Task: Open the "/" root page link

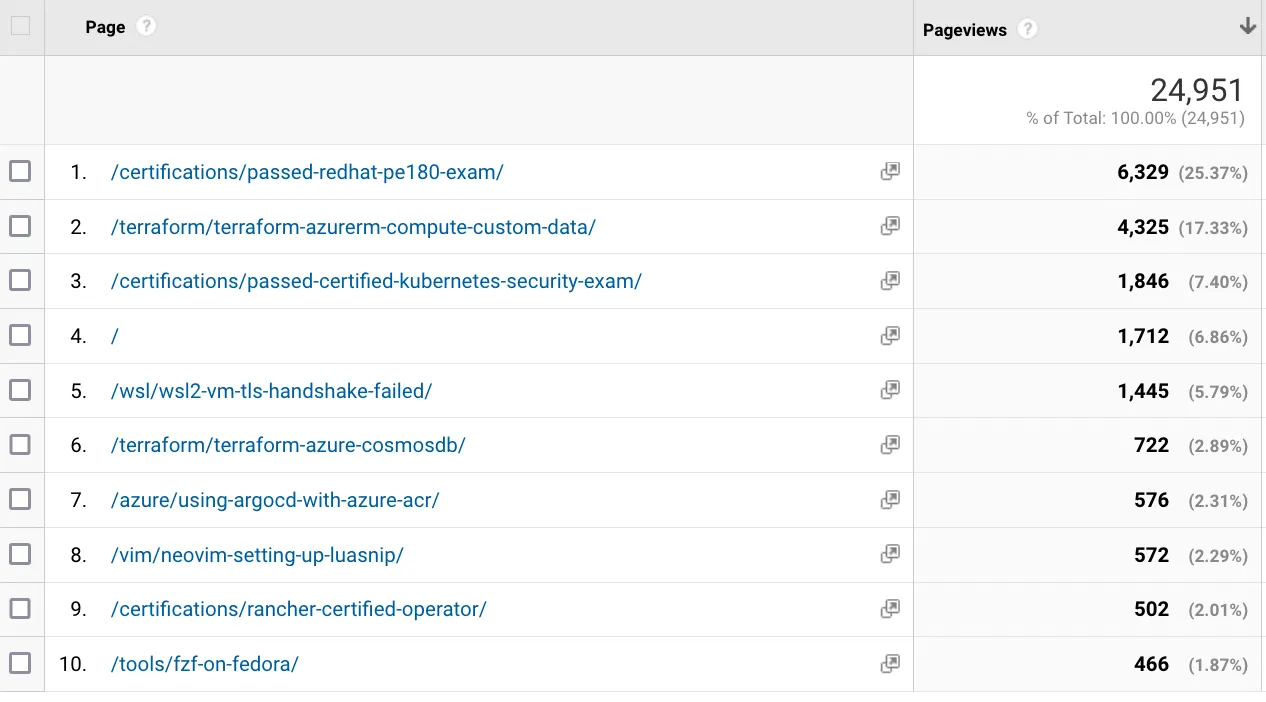Action: [x=115, y=336]
